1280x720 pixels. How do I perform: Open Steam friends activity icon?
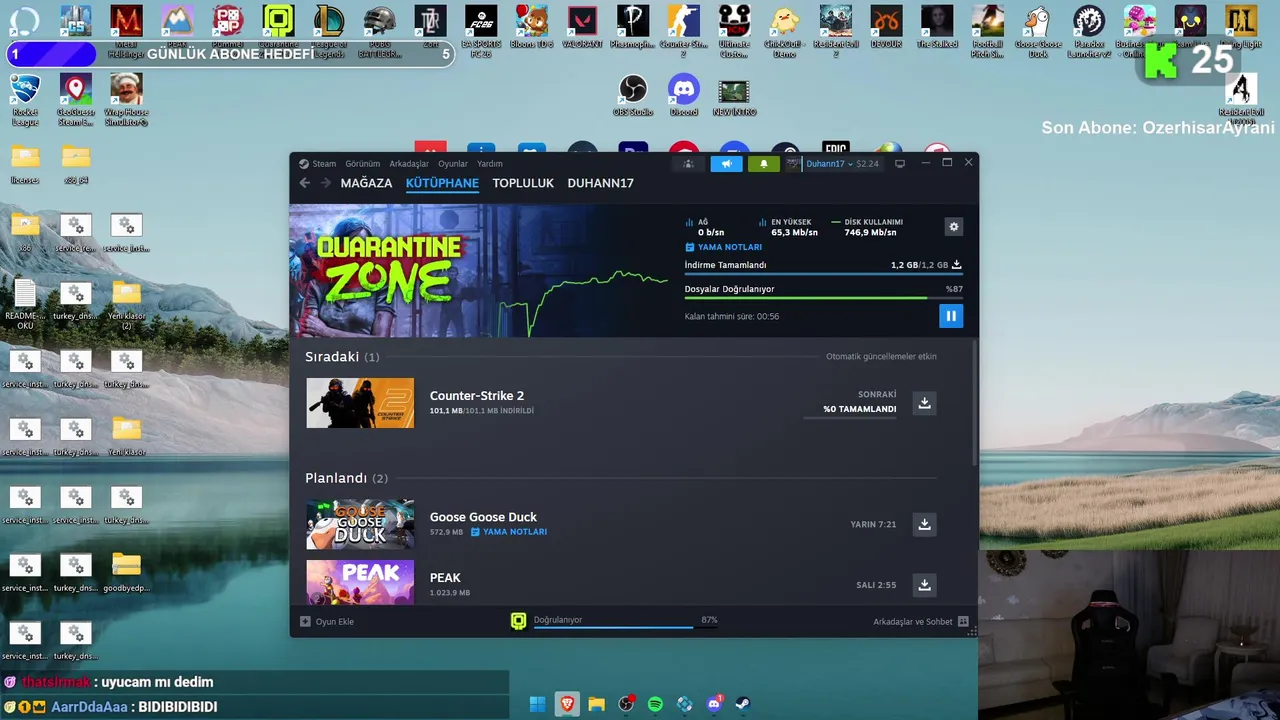(688, 163)
